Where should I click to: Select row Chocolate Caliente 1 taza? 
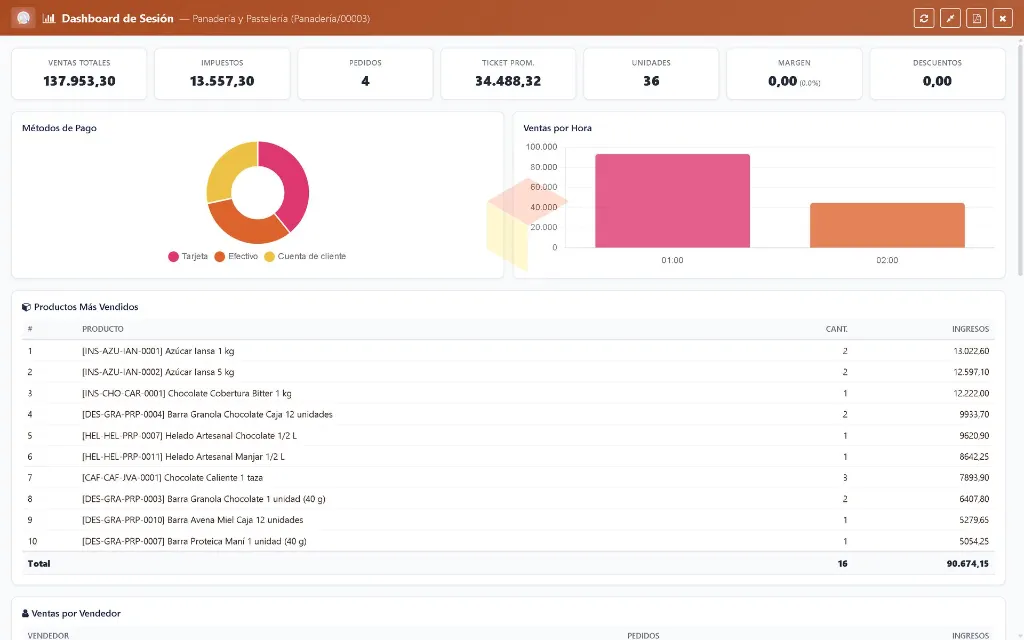pos(508,477)
